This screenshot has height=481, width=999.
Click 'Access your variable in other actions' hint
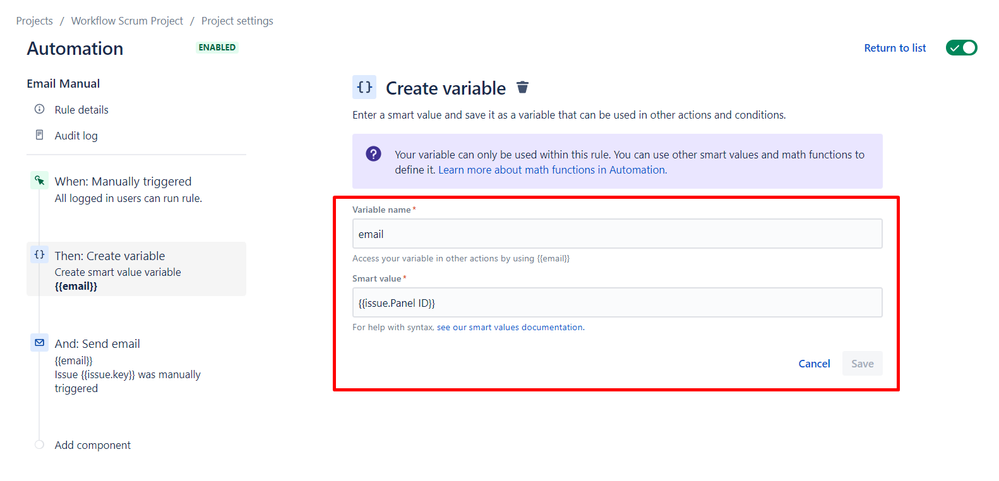(x=461, y=259)
